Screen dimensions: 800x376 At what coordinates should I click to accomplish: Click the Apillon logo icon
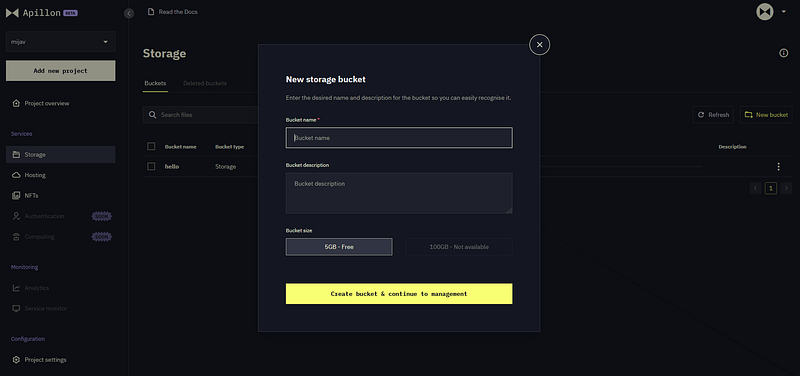pyautogui.click(x=12, y=13)
